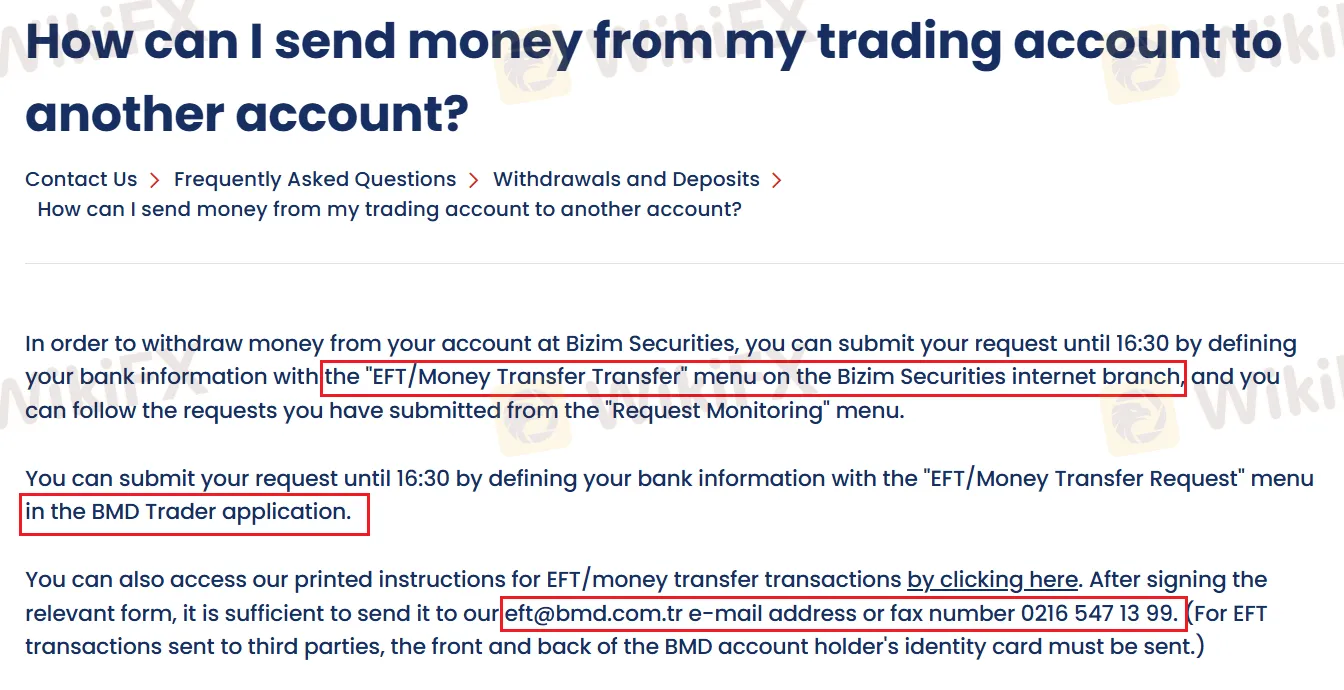This screenshot has height=690, width=1344.
Task: Click the main page heading title
Action: click(x=652, y=78)
